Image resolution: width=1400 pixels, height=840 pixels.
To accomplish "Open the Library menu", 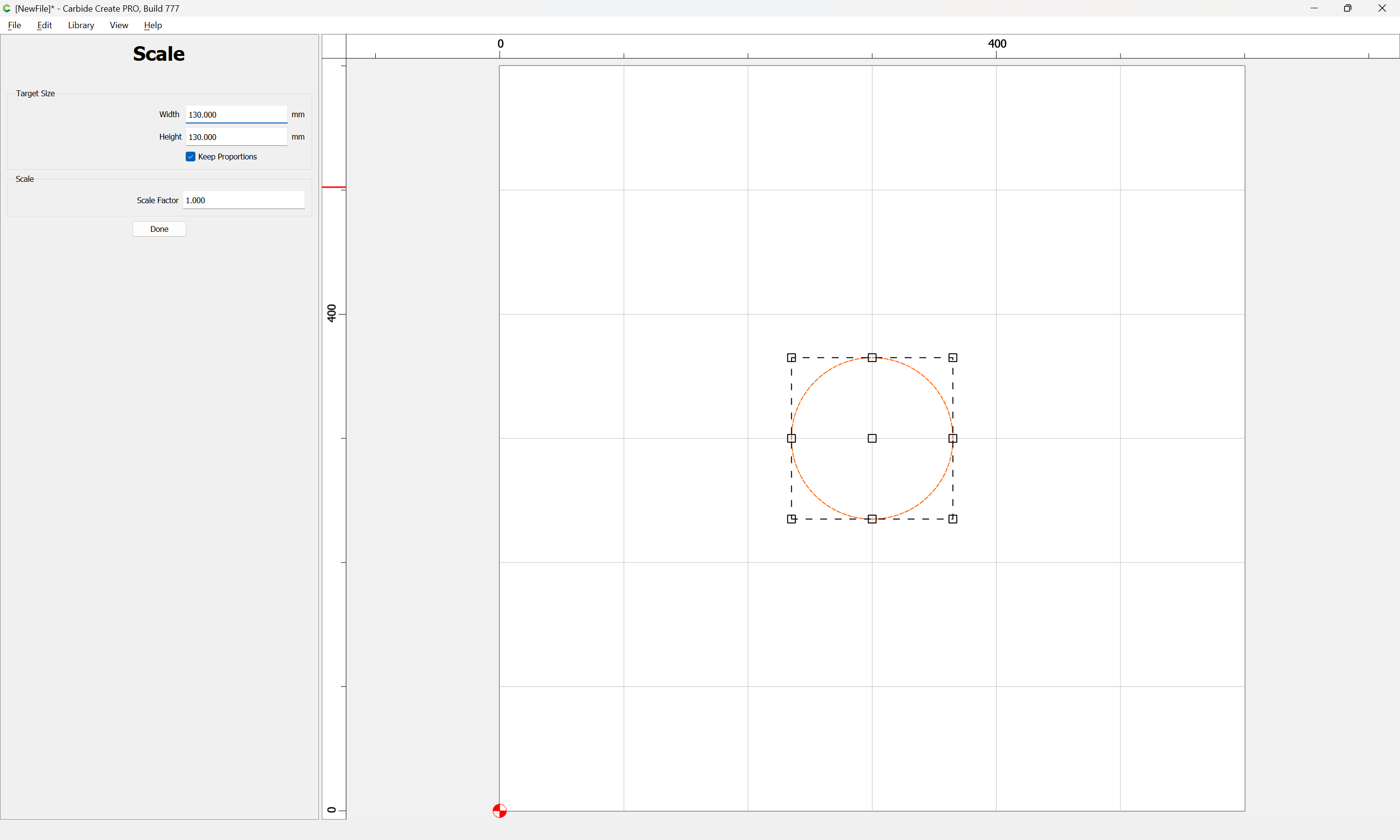I will 81,25.
